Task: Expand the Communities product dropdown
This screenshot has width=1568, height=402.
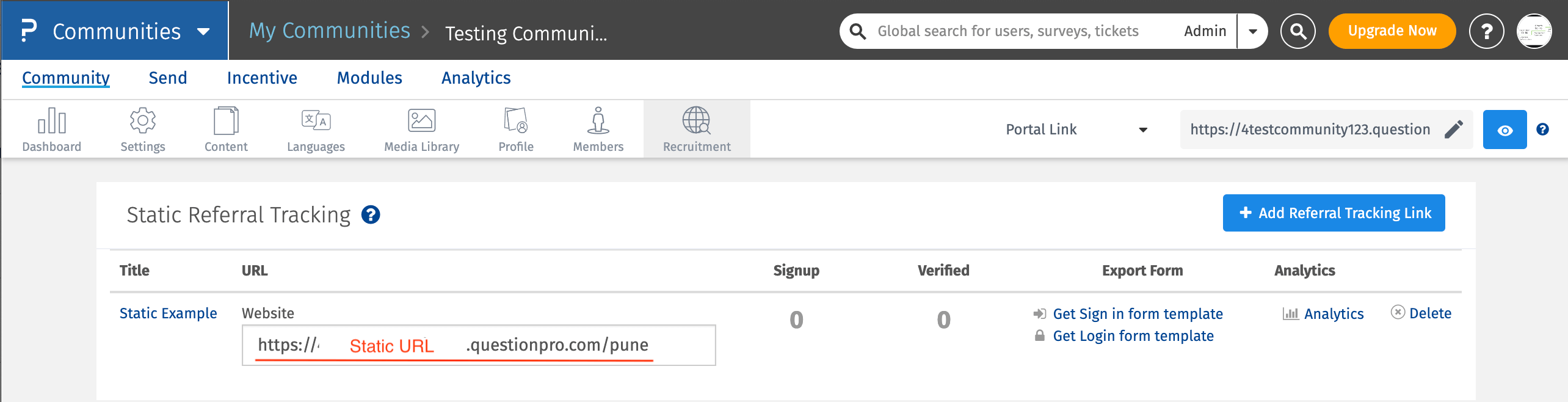Action: pyautogui.click(x=203, y=31)
